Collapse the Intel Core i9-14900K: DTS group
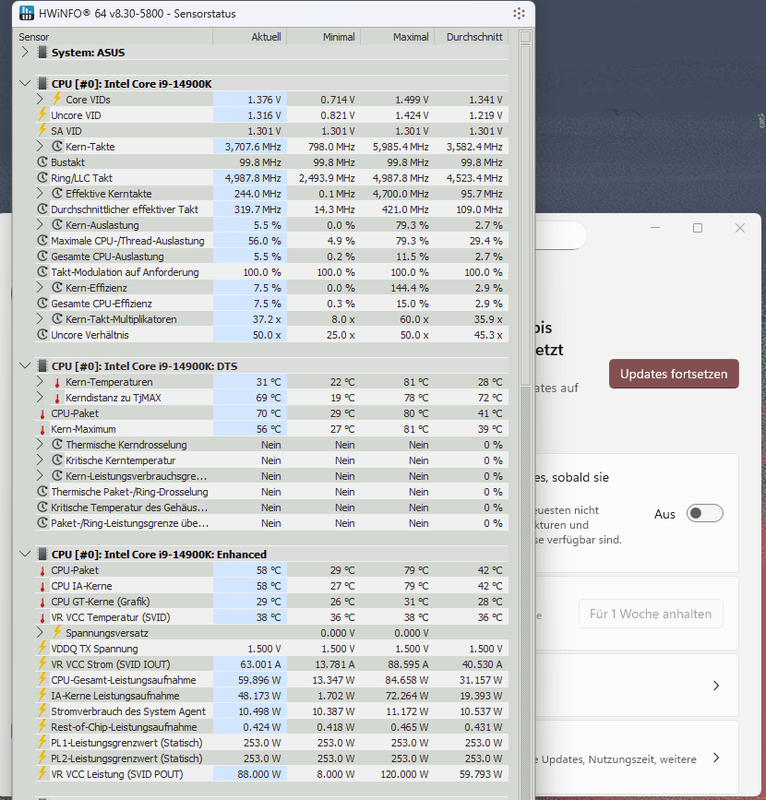This screenshot has height=800, width=766. pos(24,366)
